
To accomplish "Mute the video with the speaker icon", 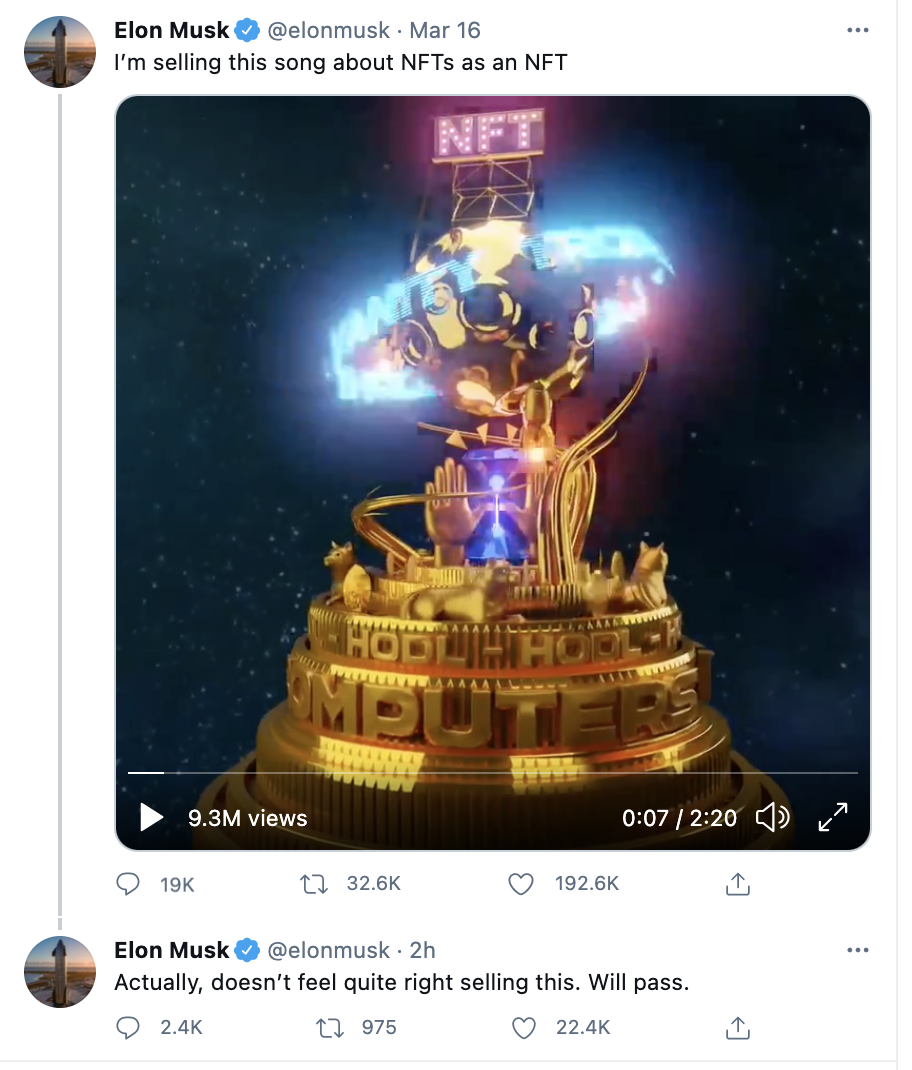I will point(771,817).
